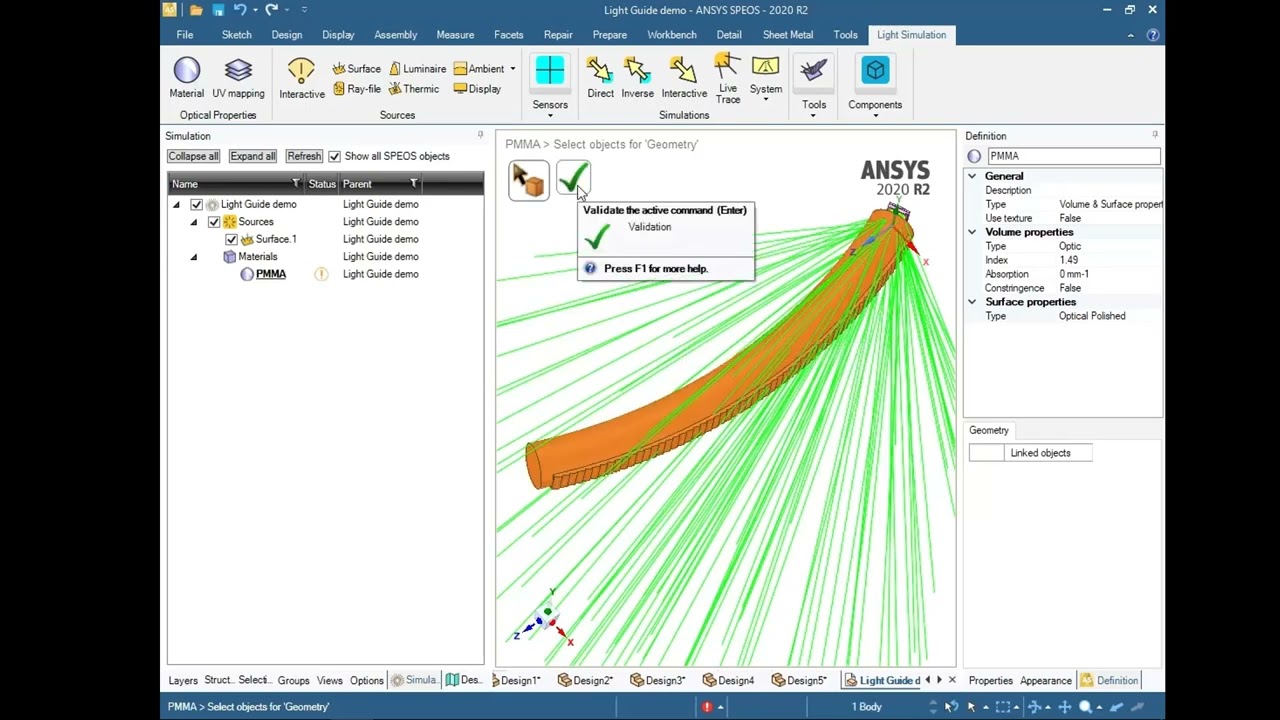Redo the last action
Image resolution: width=1280 pixels, height=720 pixels.
tap(271, 10)
